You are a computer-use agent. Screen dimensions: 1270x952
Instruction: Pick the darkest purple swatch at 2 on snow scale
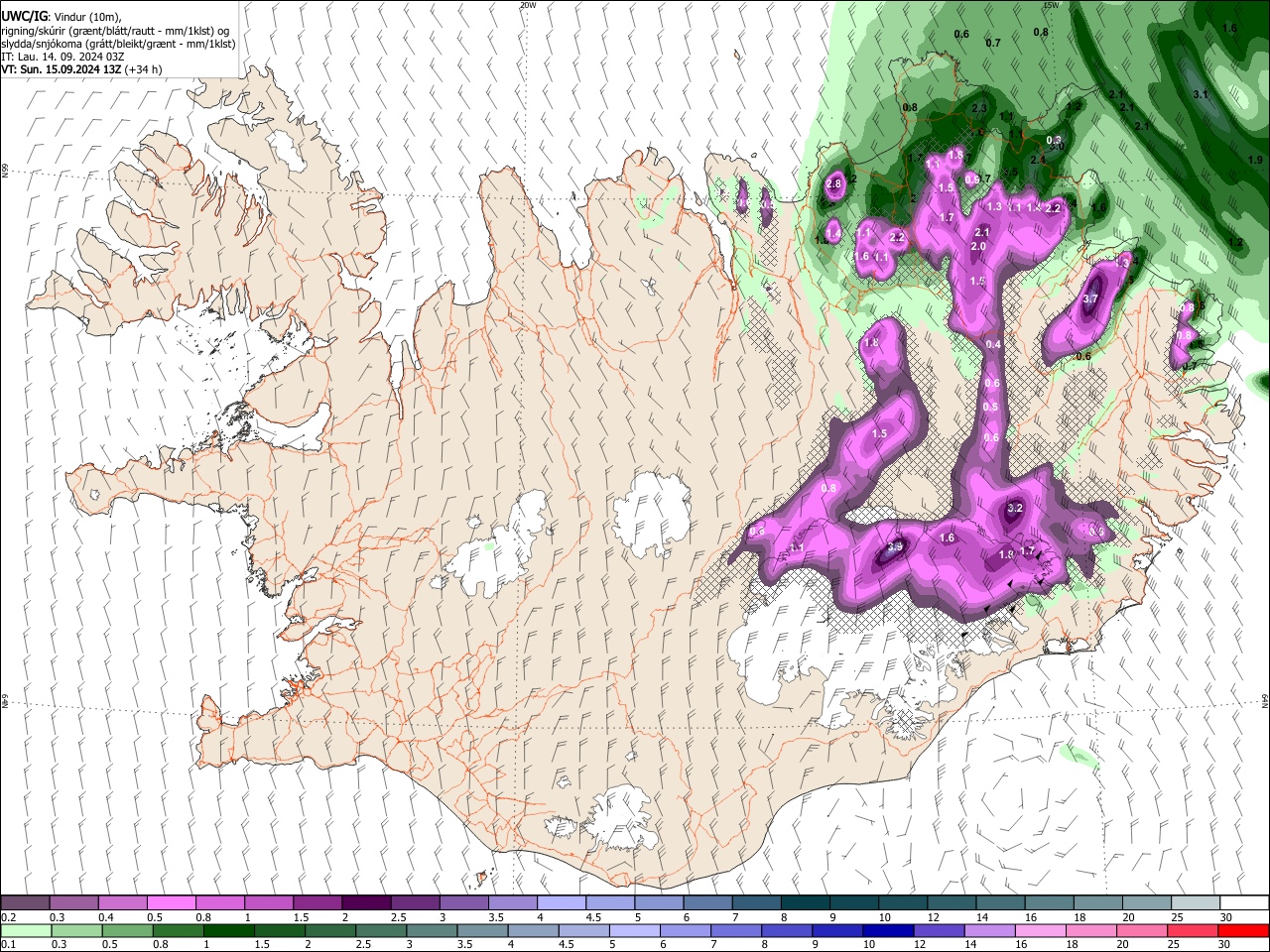(x=365, y=903)
